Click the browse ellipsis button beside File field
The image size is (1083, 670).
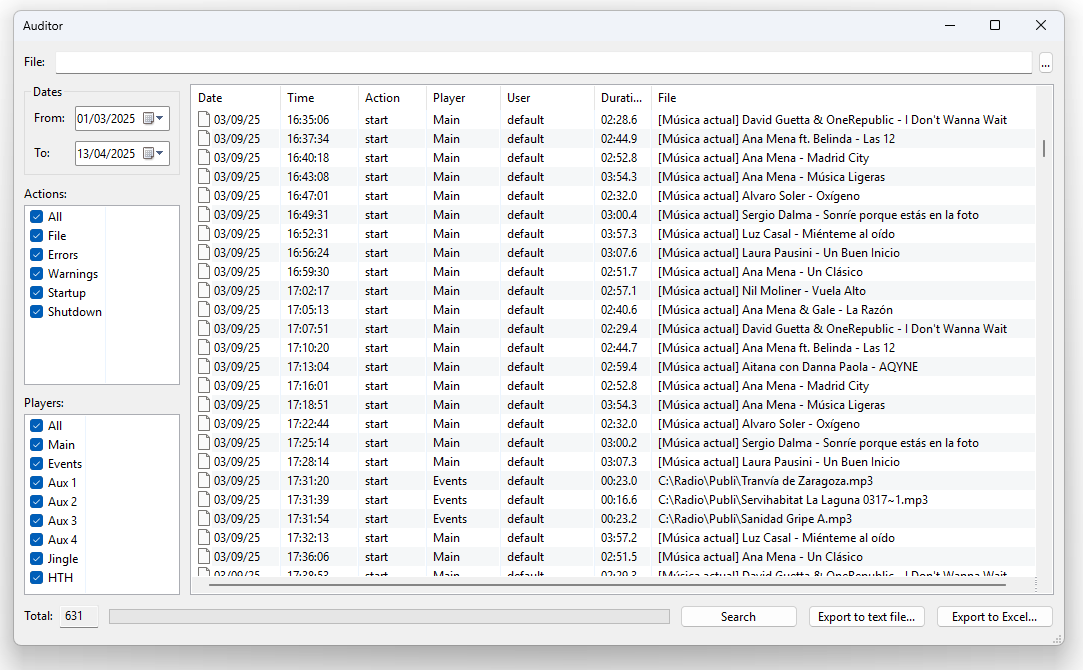coord(1045,63)
